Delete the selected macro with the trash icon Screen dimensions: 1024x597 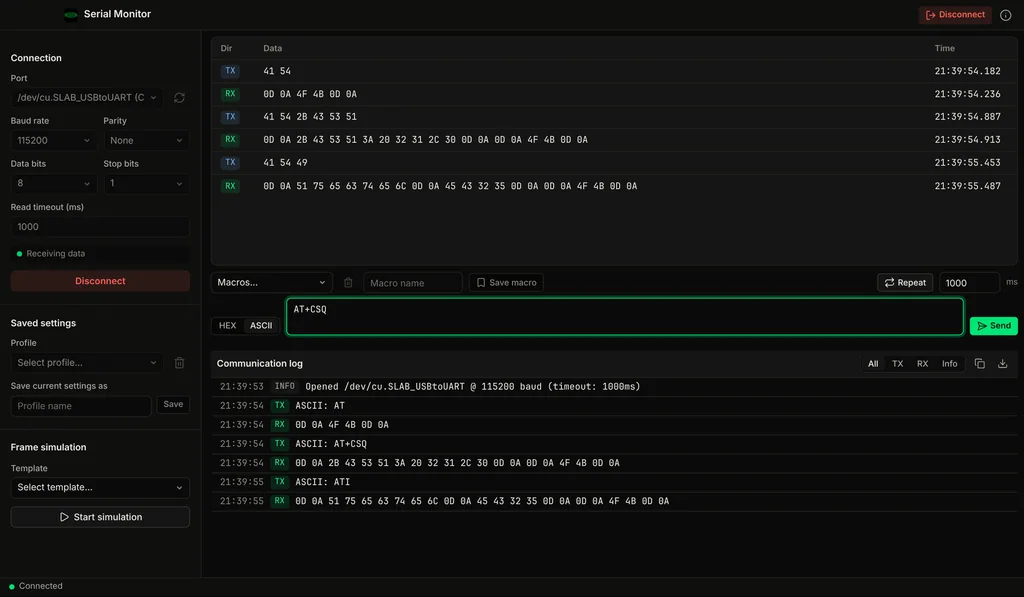348,283
